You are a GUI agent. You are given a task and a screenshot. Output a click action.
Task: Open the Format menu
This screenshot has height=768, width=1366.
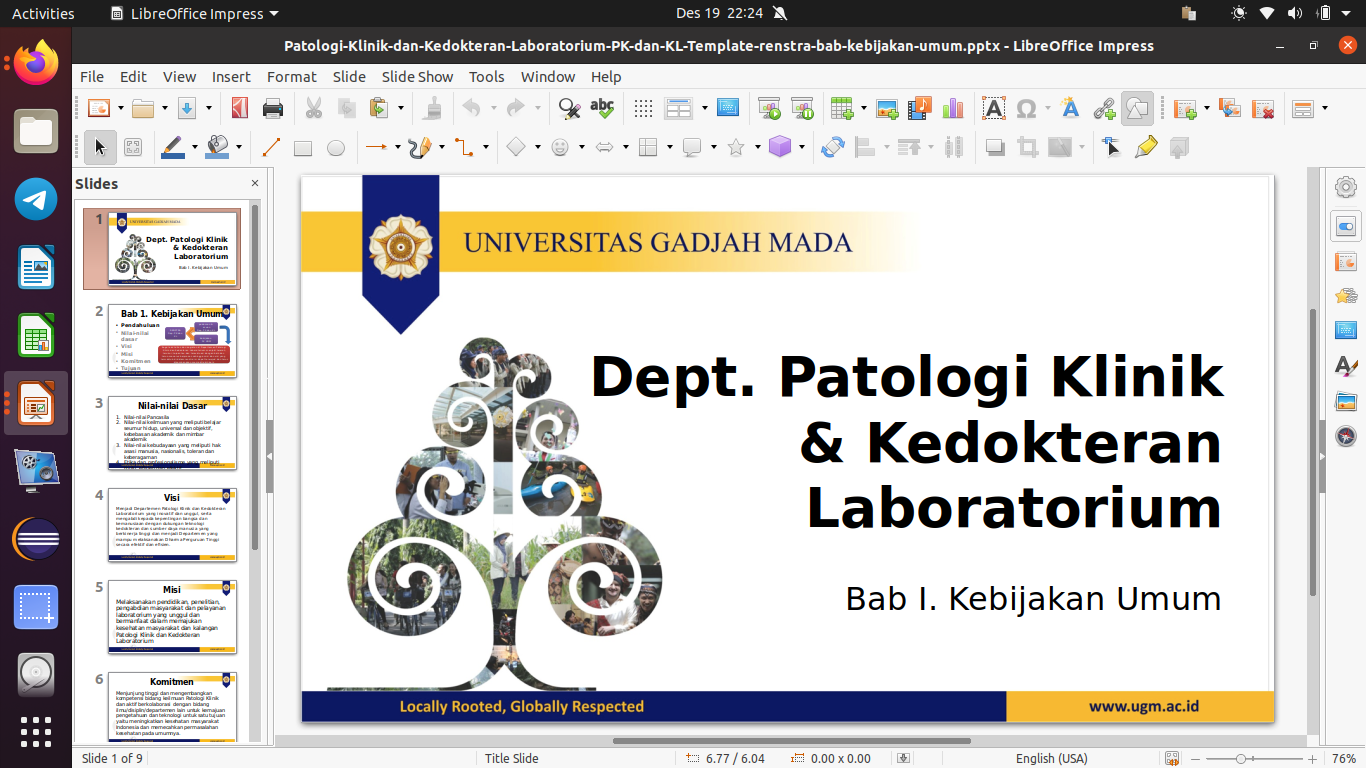292,76
